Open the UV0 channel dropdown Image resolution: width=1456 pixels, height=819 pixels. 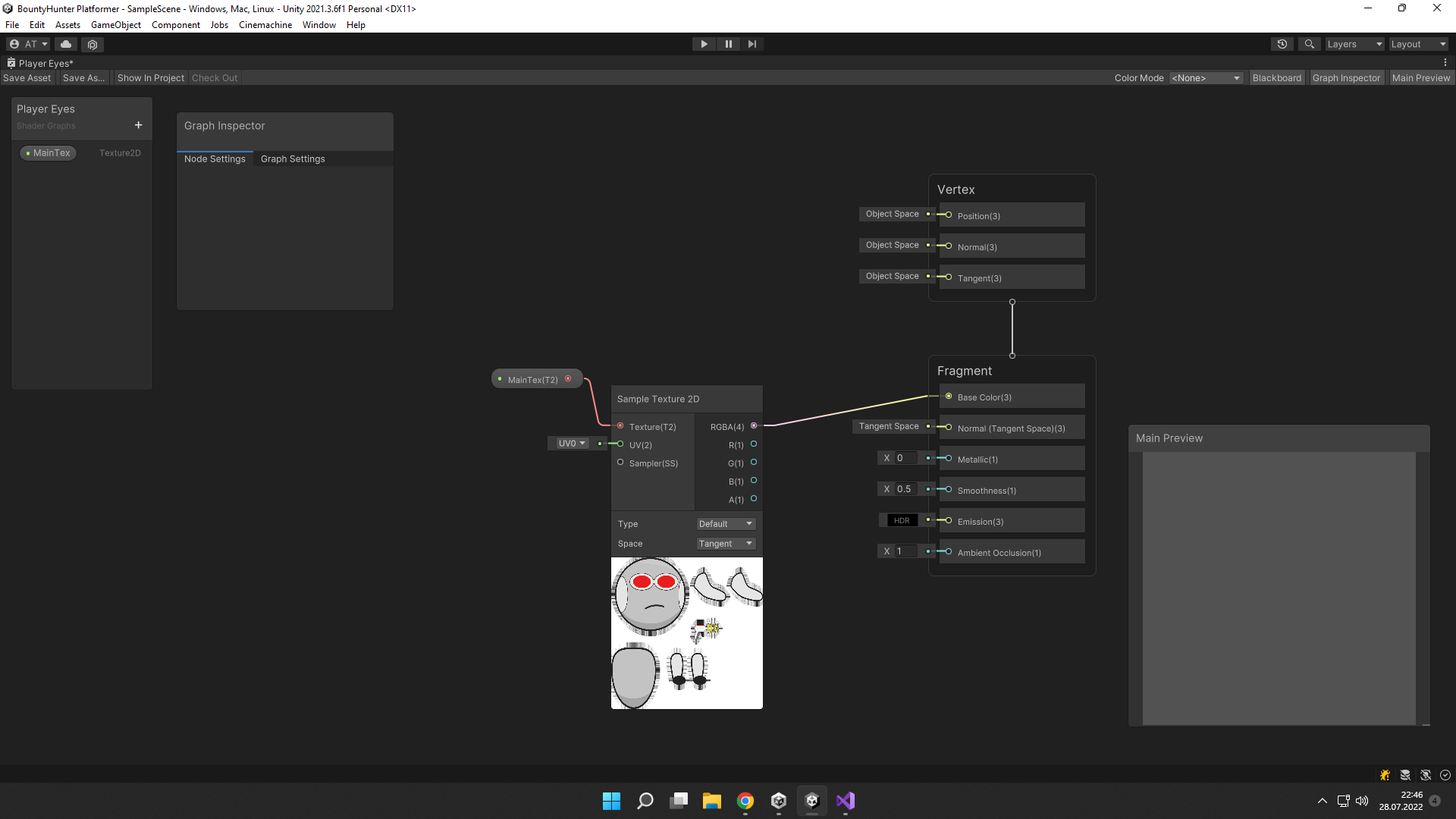click(570, 443)
